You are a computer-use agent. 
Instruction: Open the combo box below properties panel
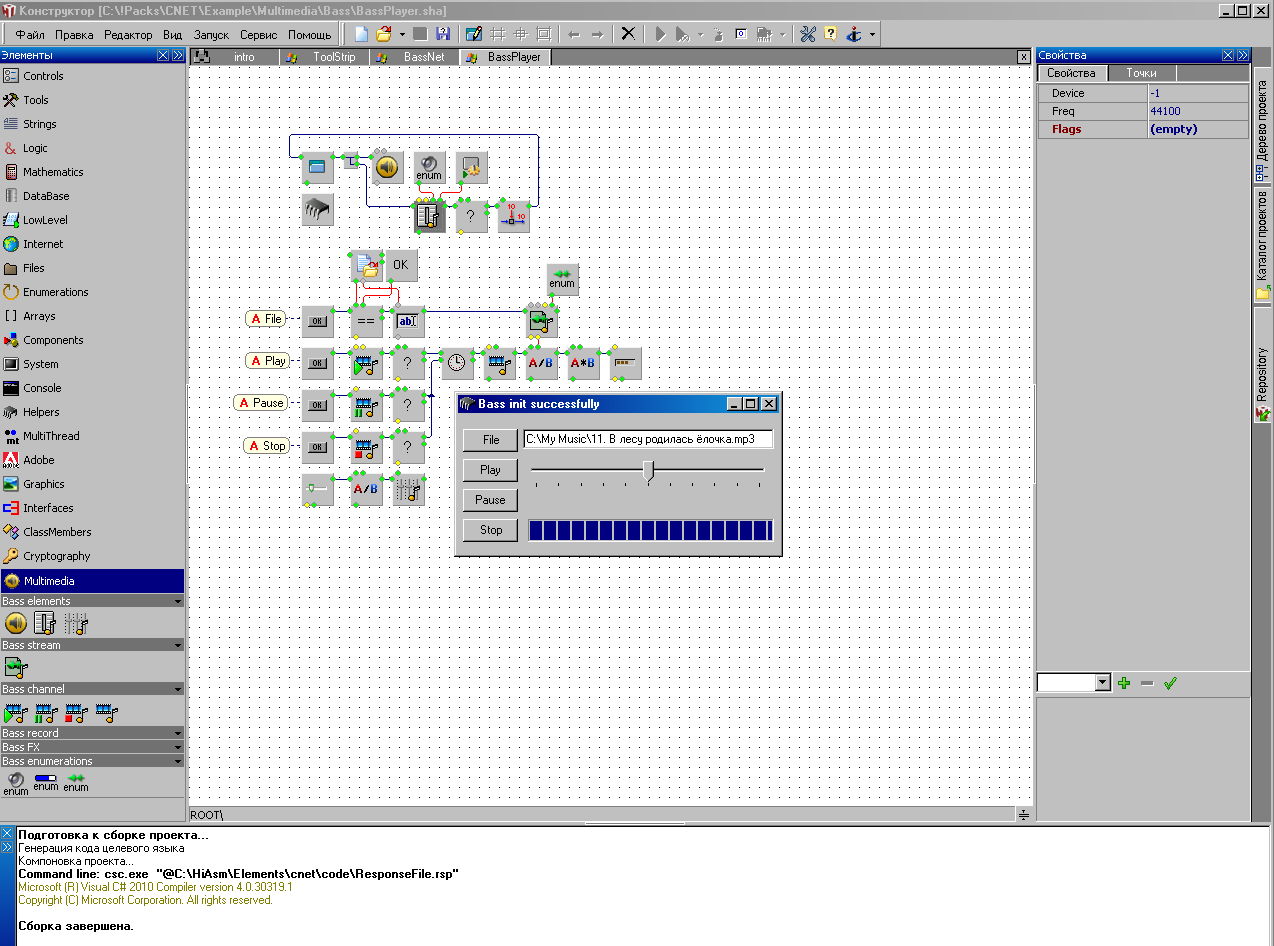(x=1103, y=683)
